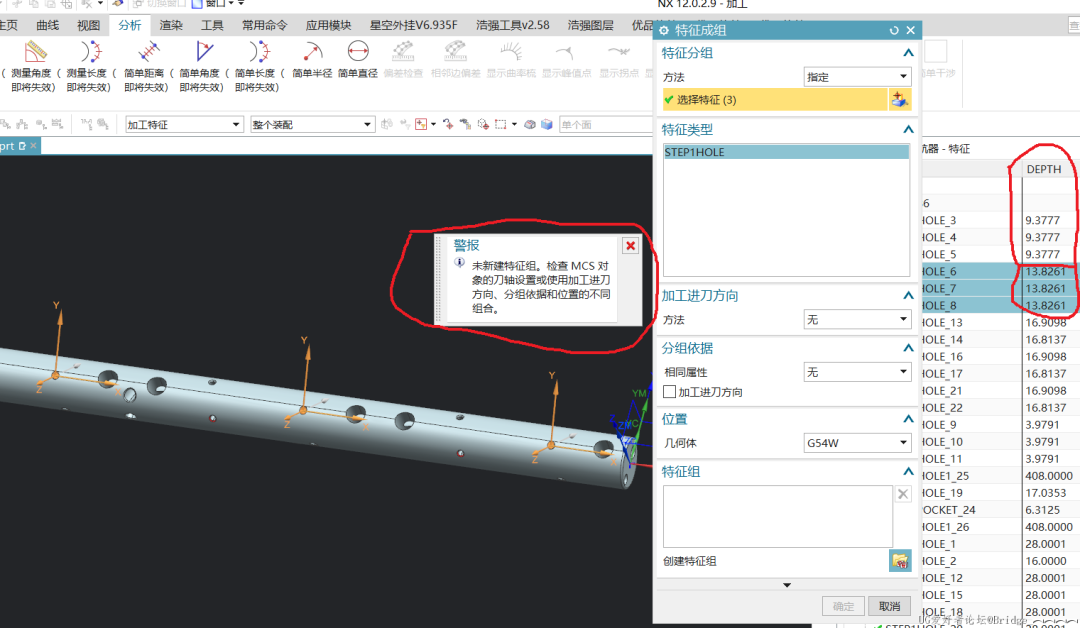
Task: Choose the 简单角度 simple angle tool
Action: [202, 66]
